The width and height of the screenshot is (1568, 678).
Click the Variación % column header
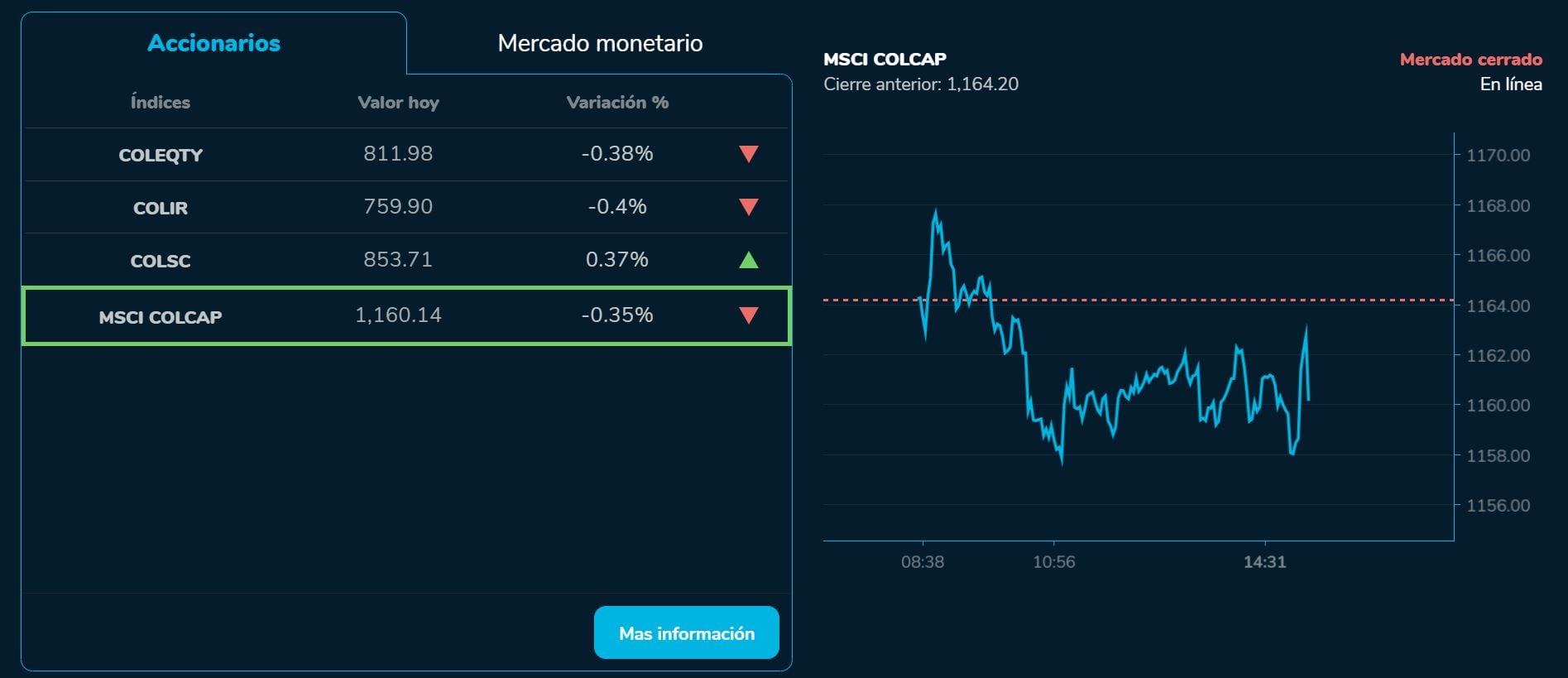(x=617, y=103)
